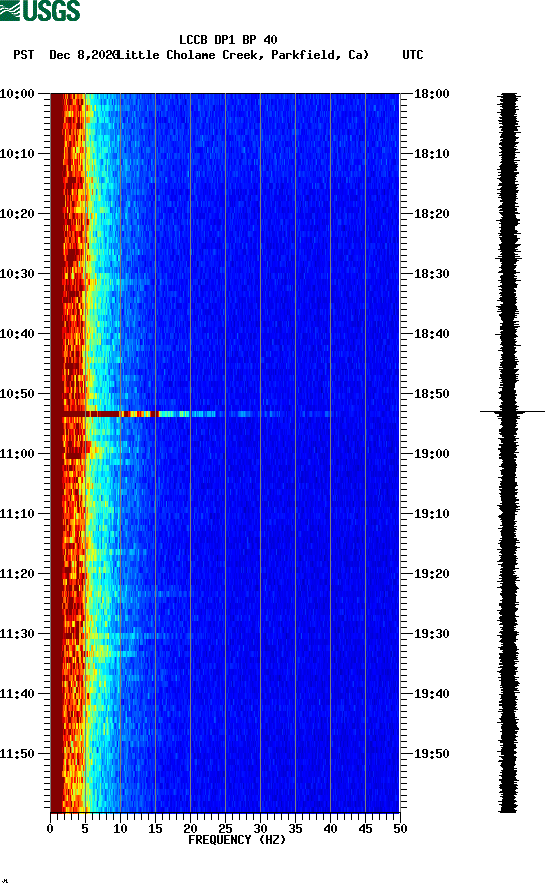Image resolution: width=552 pixels, height=892 pixels.
Task: Click the '18:50' UTC time label
Action: click(x=432, y=394)
